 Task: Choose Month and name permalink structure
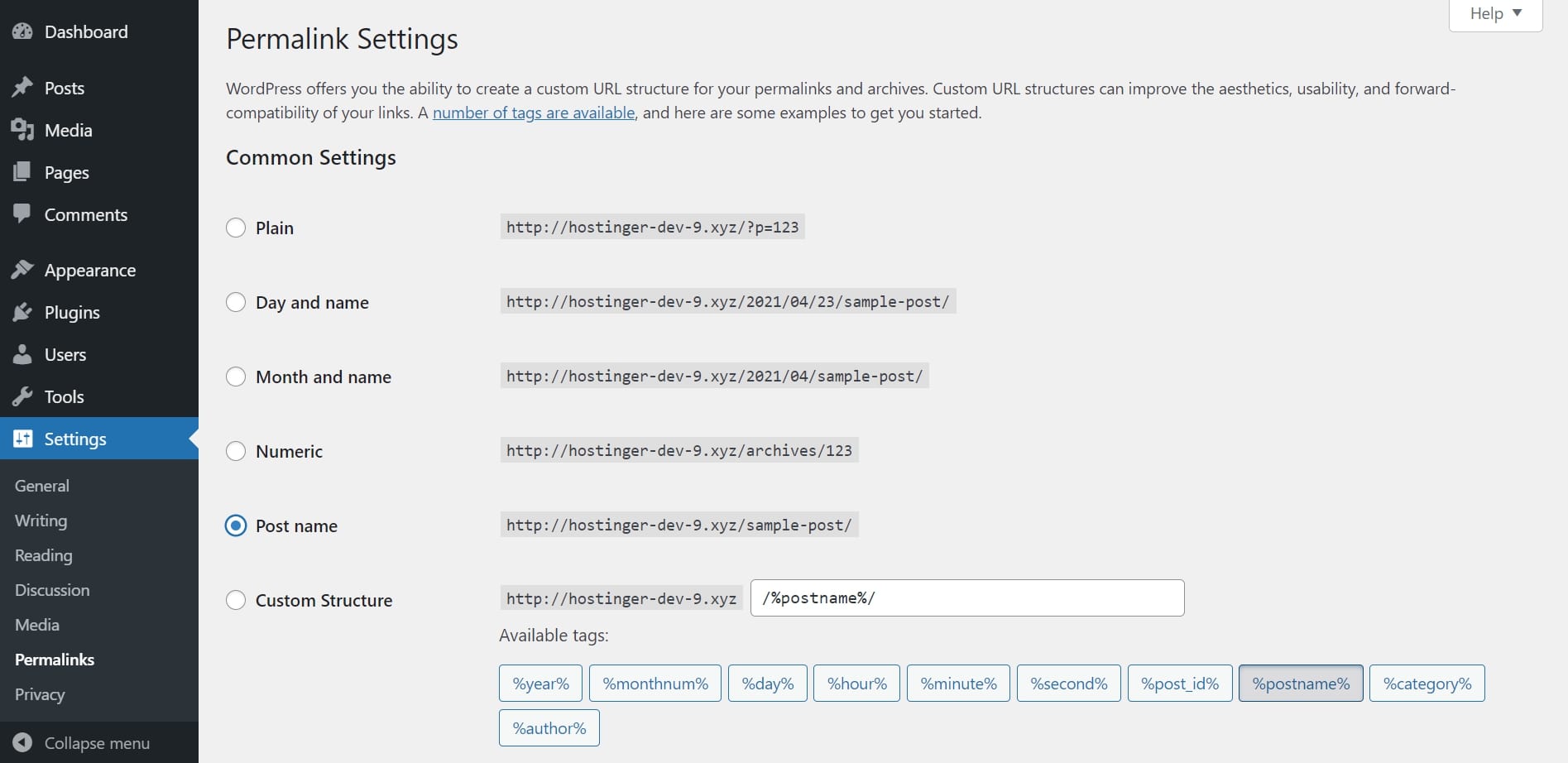236,377
